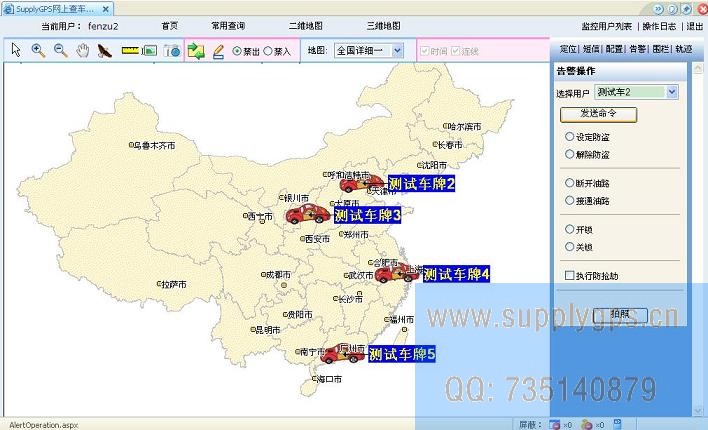The width and height of the screenshot is (708, 430).
Task: Select the hand pan tool
Action: [x=83, y=49]
